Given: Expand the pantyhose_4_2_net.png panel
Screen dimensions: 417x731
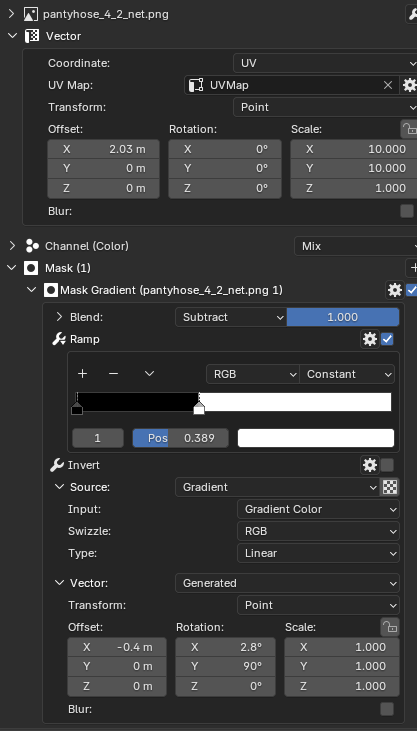Looking at the screenshot, I should (x=12, y=14).
